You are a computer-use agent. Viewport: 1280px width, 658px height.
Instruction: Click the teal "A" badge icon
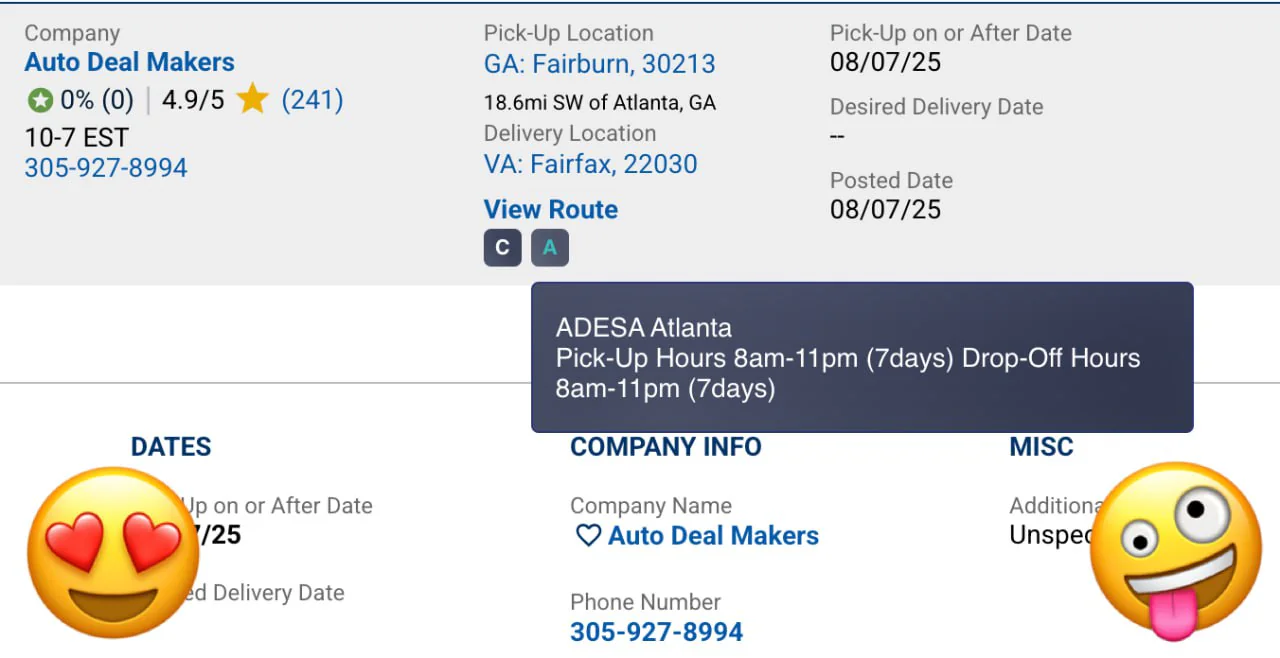point(549,248)
